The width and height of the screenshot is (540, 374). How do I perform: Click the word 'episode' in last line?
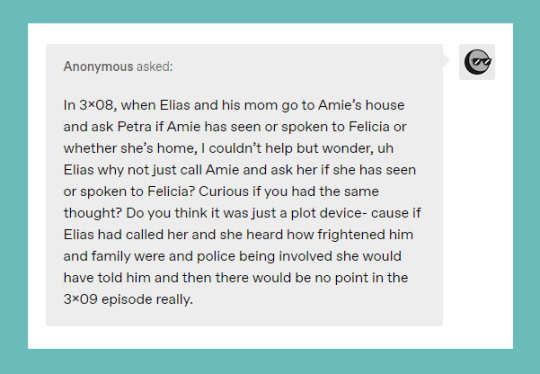pos(127,299)
